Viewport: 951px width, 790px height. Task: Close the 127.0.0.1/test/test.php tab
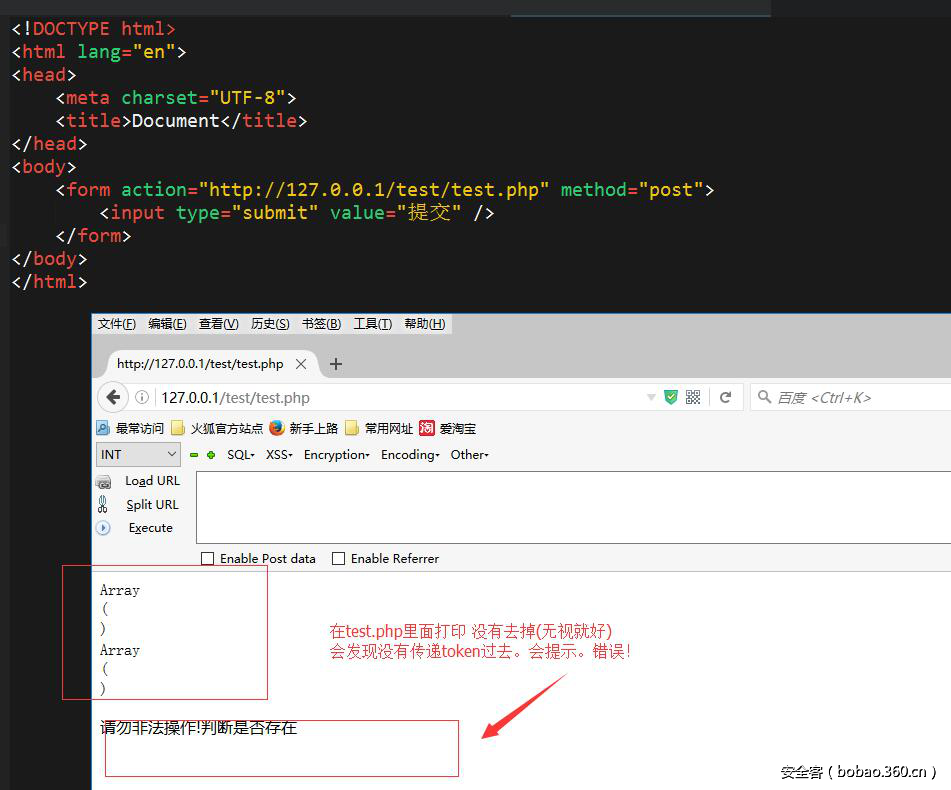pyautogui.click(x=301, y=364)
